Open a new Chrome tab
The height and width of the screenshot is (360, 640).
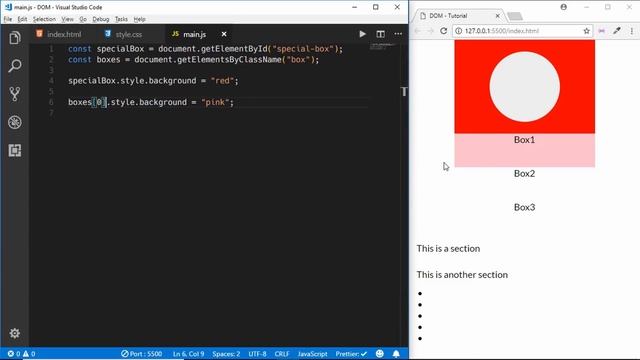515,16
